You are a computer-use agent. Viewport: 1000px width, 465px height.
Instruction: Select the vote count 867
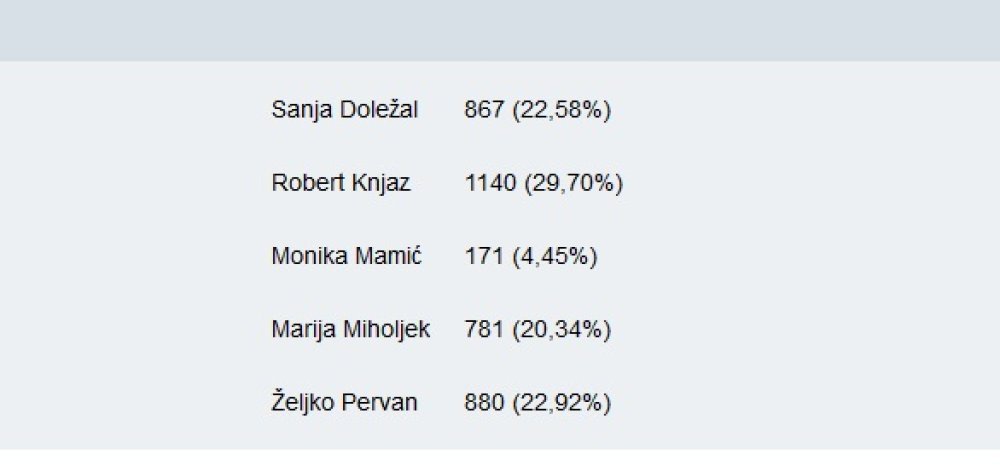click(485, 110)
